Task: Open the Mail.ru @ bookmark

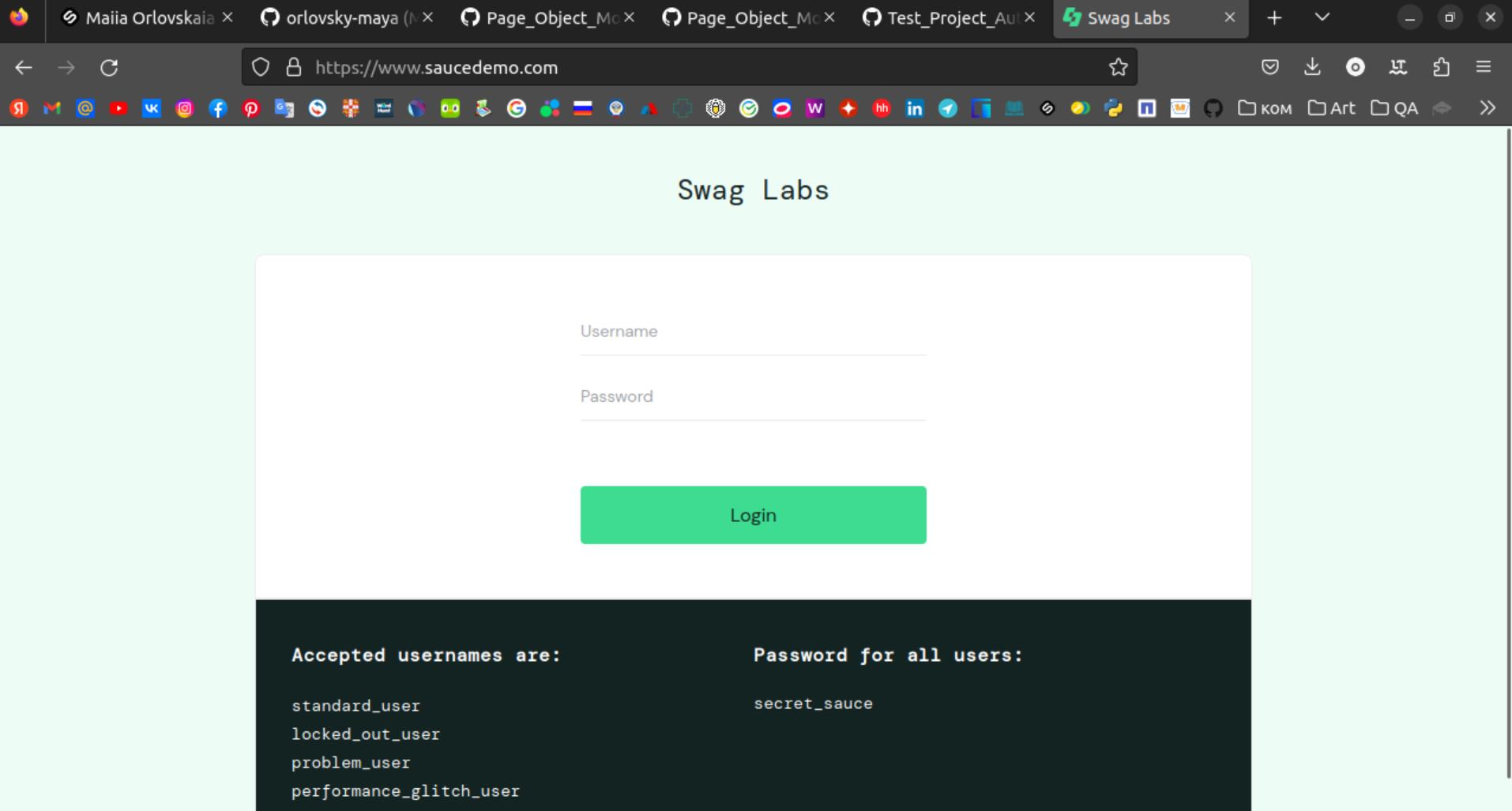Action: point(85,108)
